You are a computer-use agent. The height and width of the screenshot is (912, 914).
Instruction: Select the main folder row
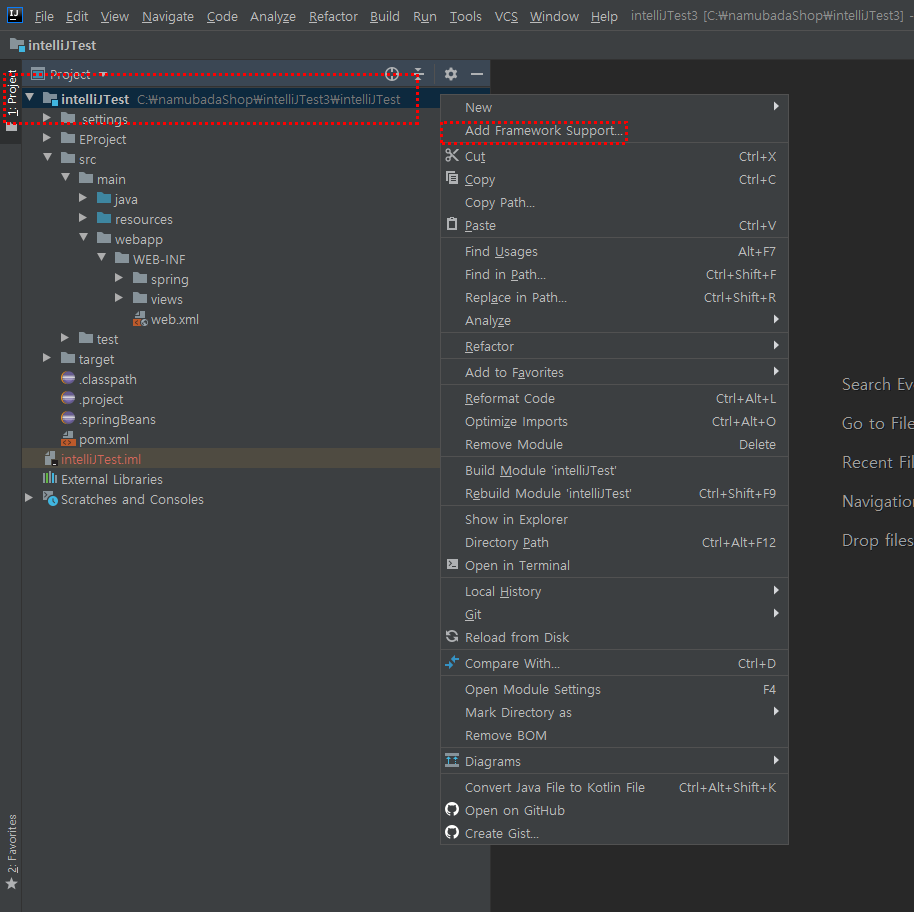[x=231, y=179]
